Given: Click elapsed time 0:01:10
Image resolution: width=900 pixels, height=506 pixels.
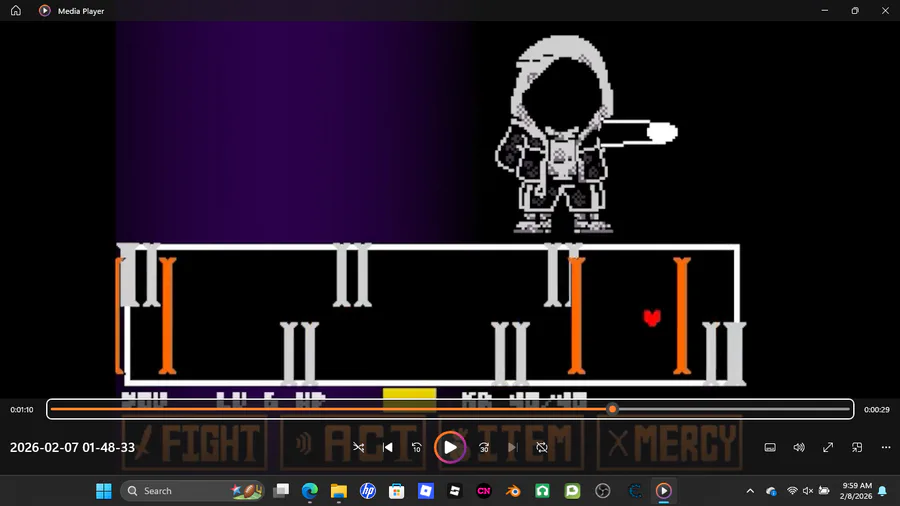Looking at the screenshot, I should (x=22, y=410).
